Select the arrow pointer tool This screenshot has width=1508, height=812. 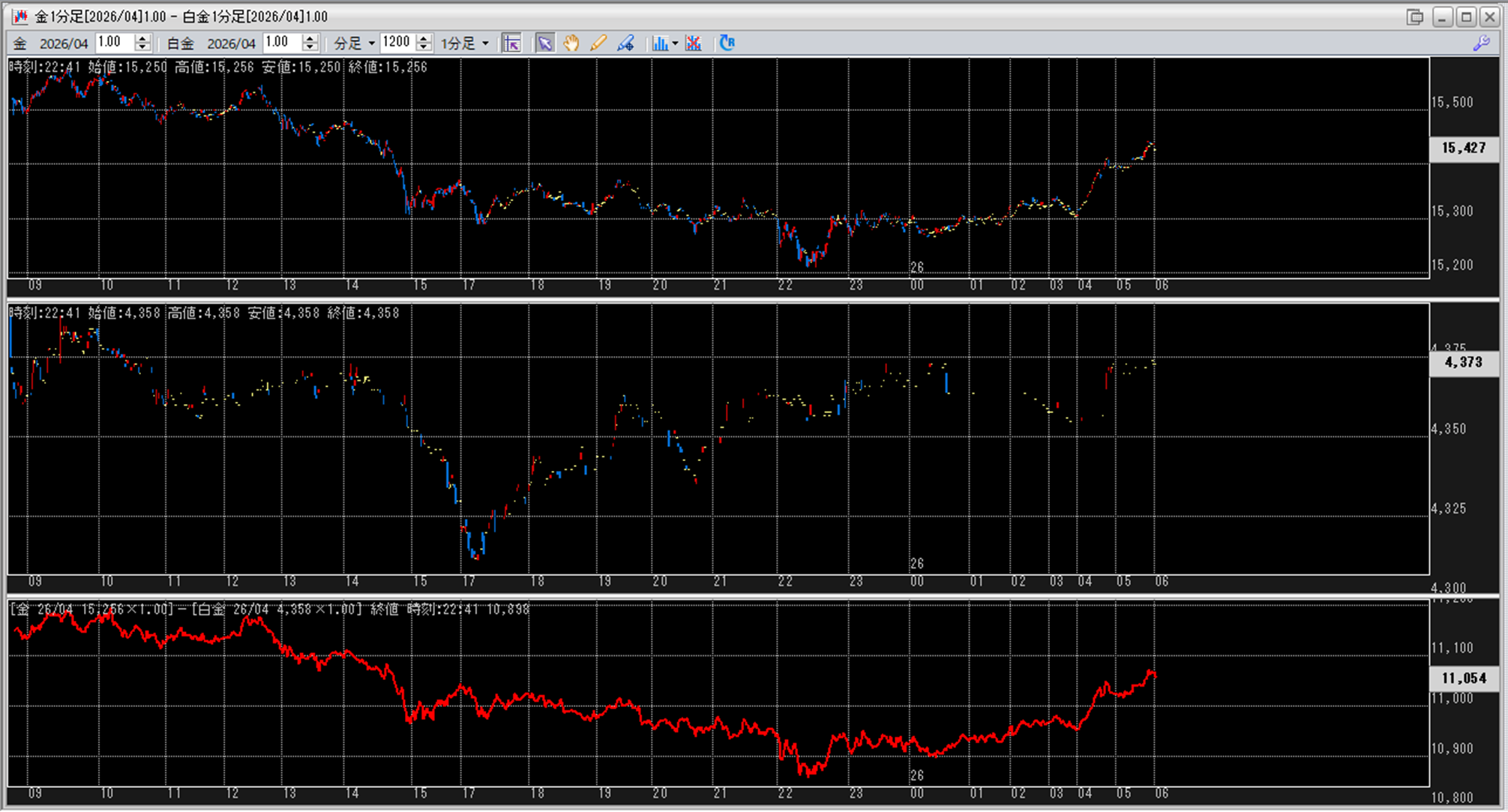[544, 43]
